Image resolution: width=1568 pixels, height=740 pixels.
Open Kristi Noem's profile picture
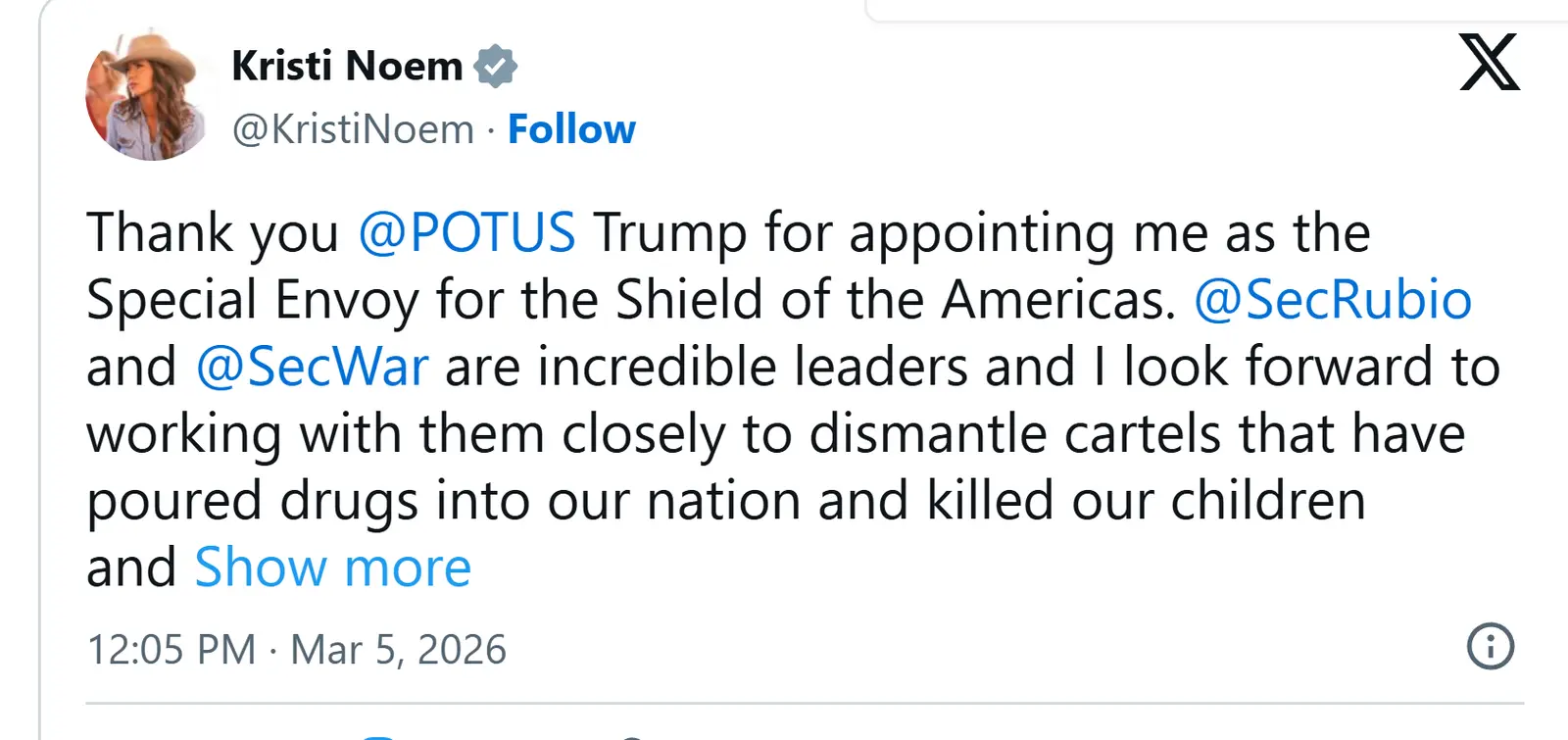147,97
